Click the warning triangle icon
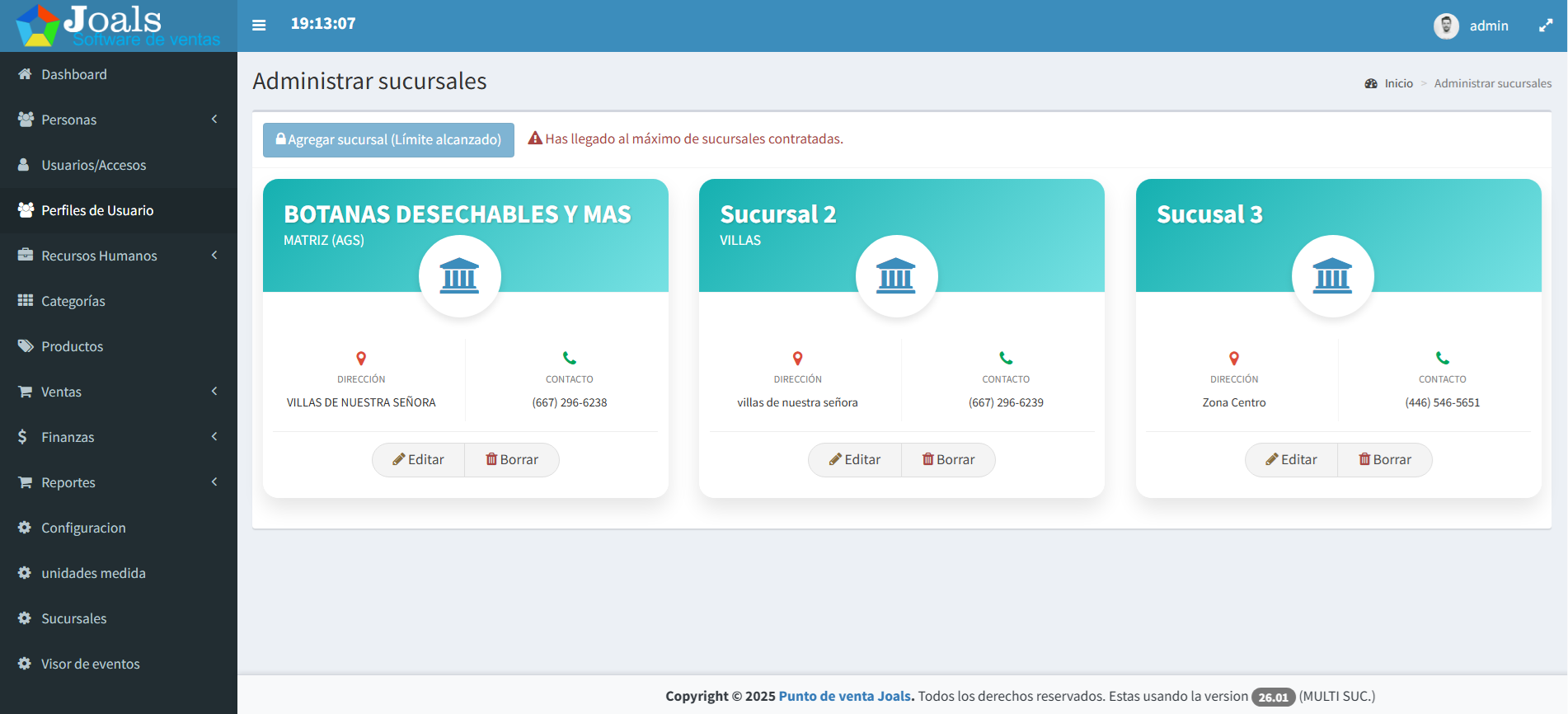This screenshot has width=1568, height=714. [x=535, y=139]
